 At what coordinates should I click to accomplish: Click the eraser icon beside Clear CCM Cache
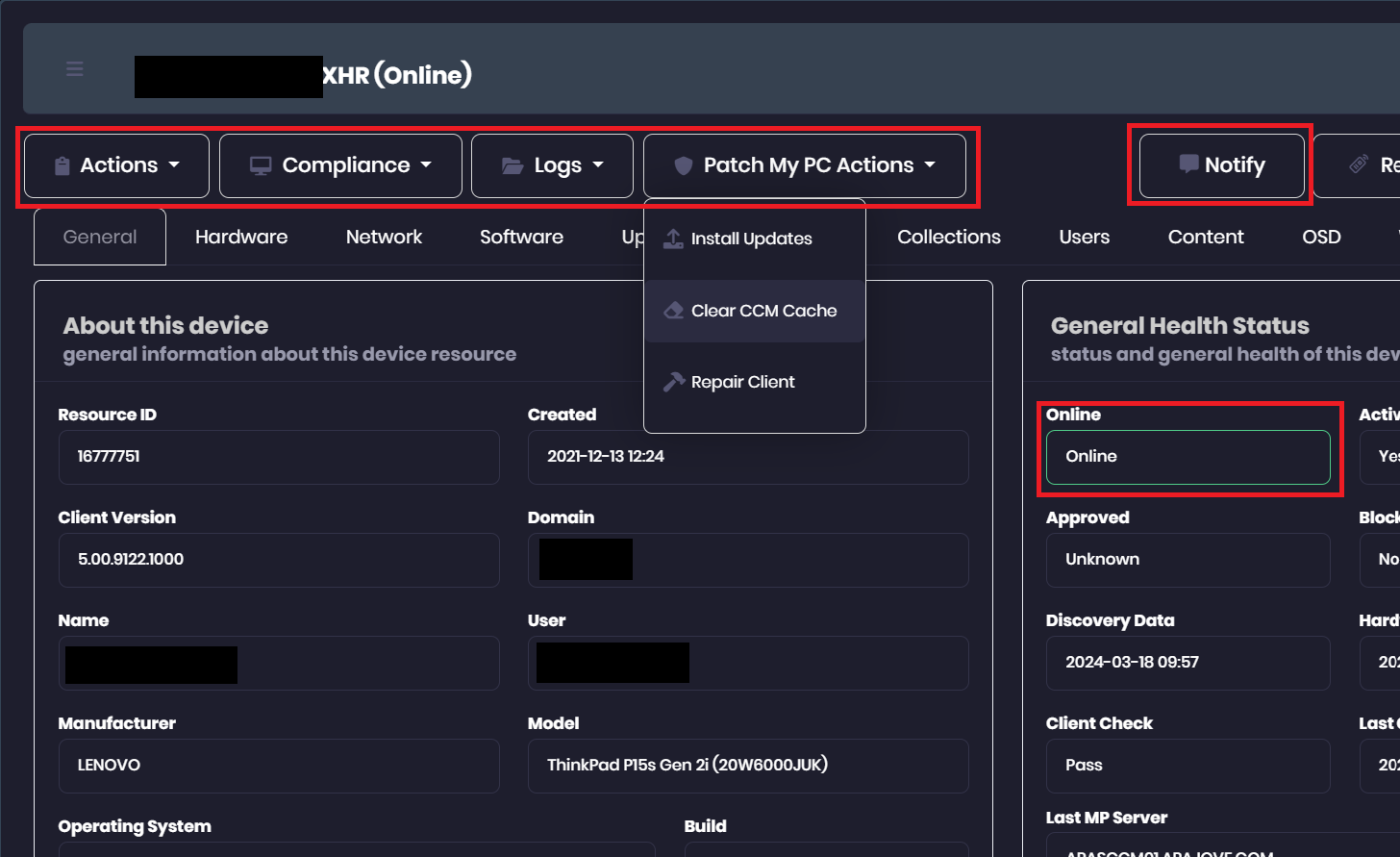click(x=674, y=311)
